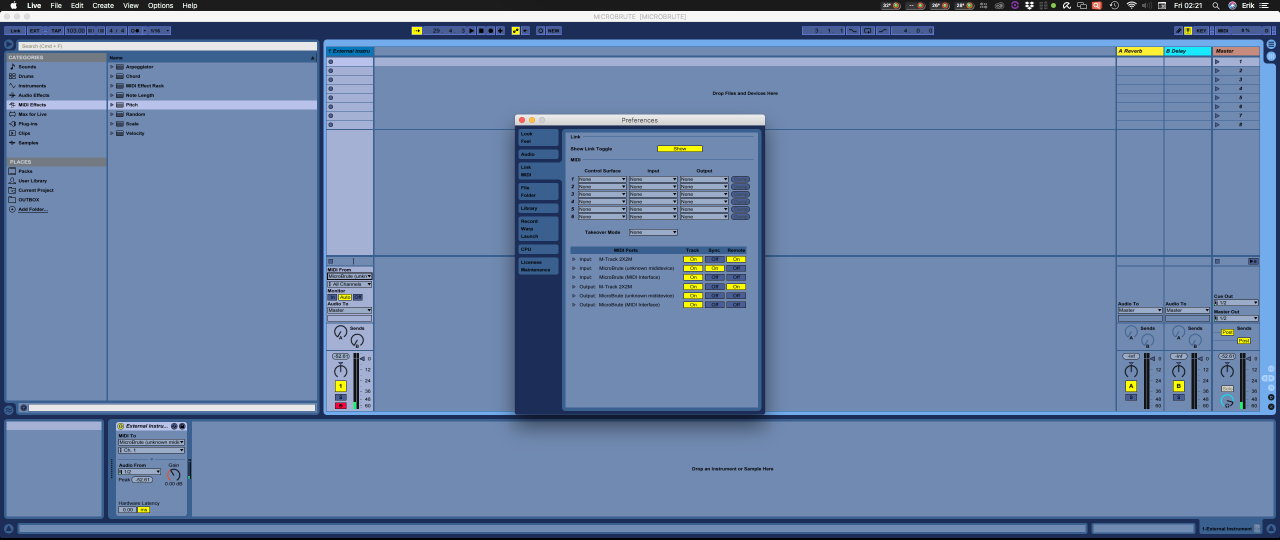Solo the External Instrument track

[x=340, y=397]
